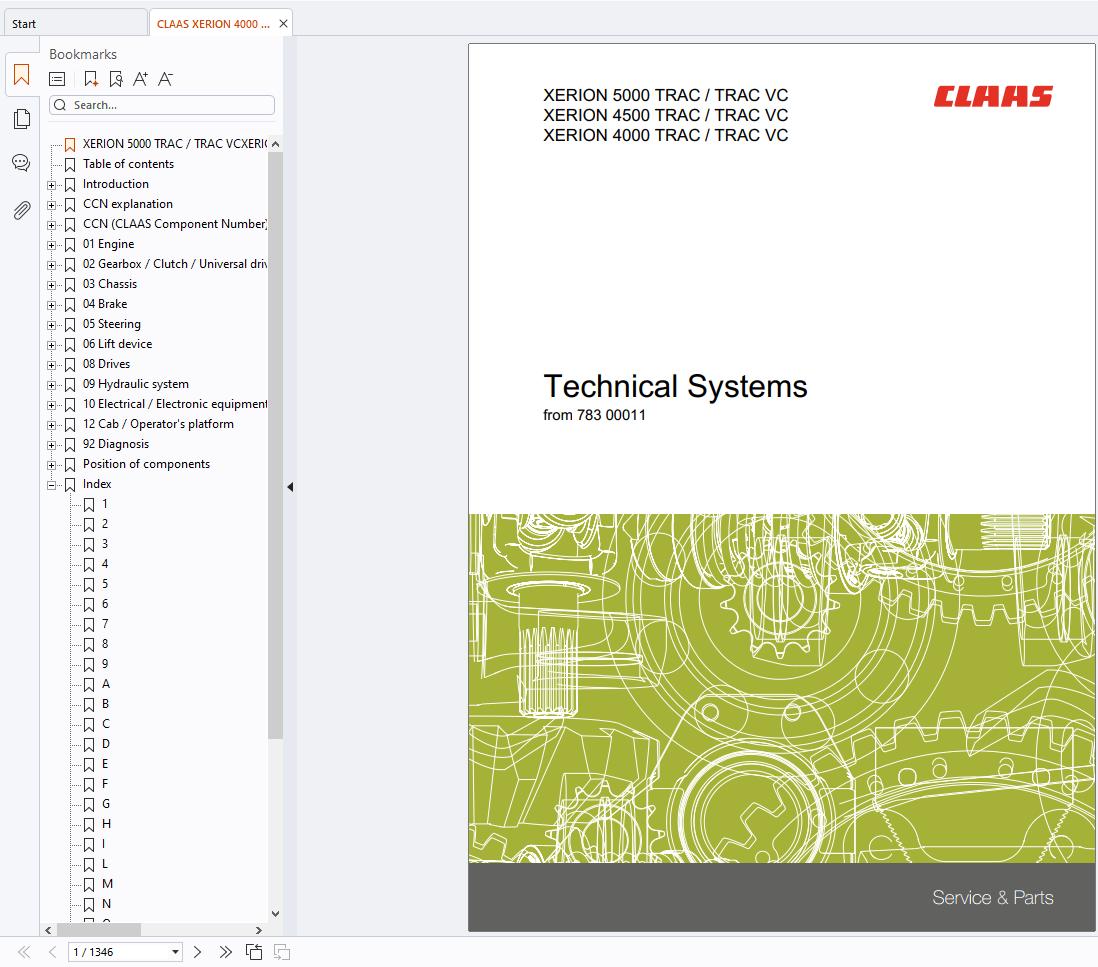Collapse the Index bookmark tree
The image size is (1098, 967).
tap(52, 485)
